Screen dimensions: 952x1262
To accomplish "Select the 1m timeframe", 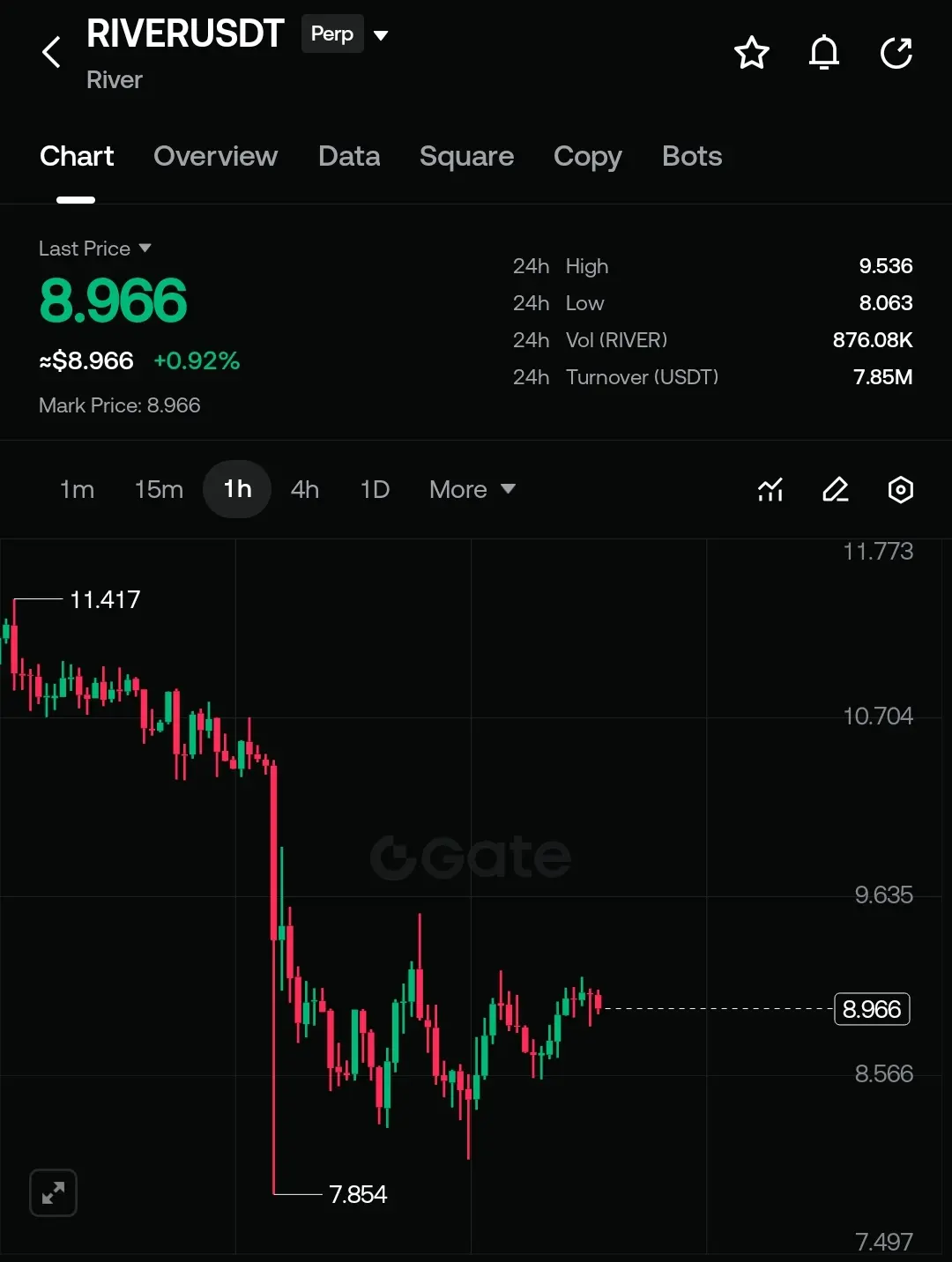I will click(77, 489).
